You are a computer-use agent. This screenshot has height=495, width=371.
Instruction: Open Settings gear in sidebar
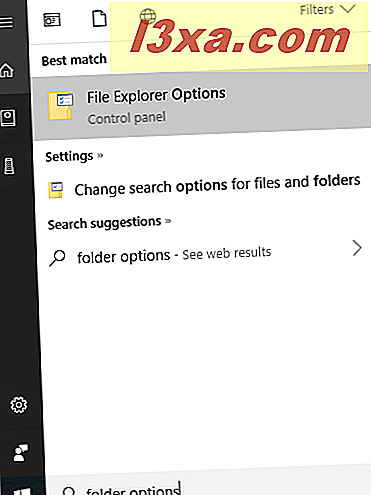[19, 405]
